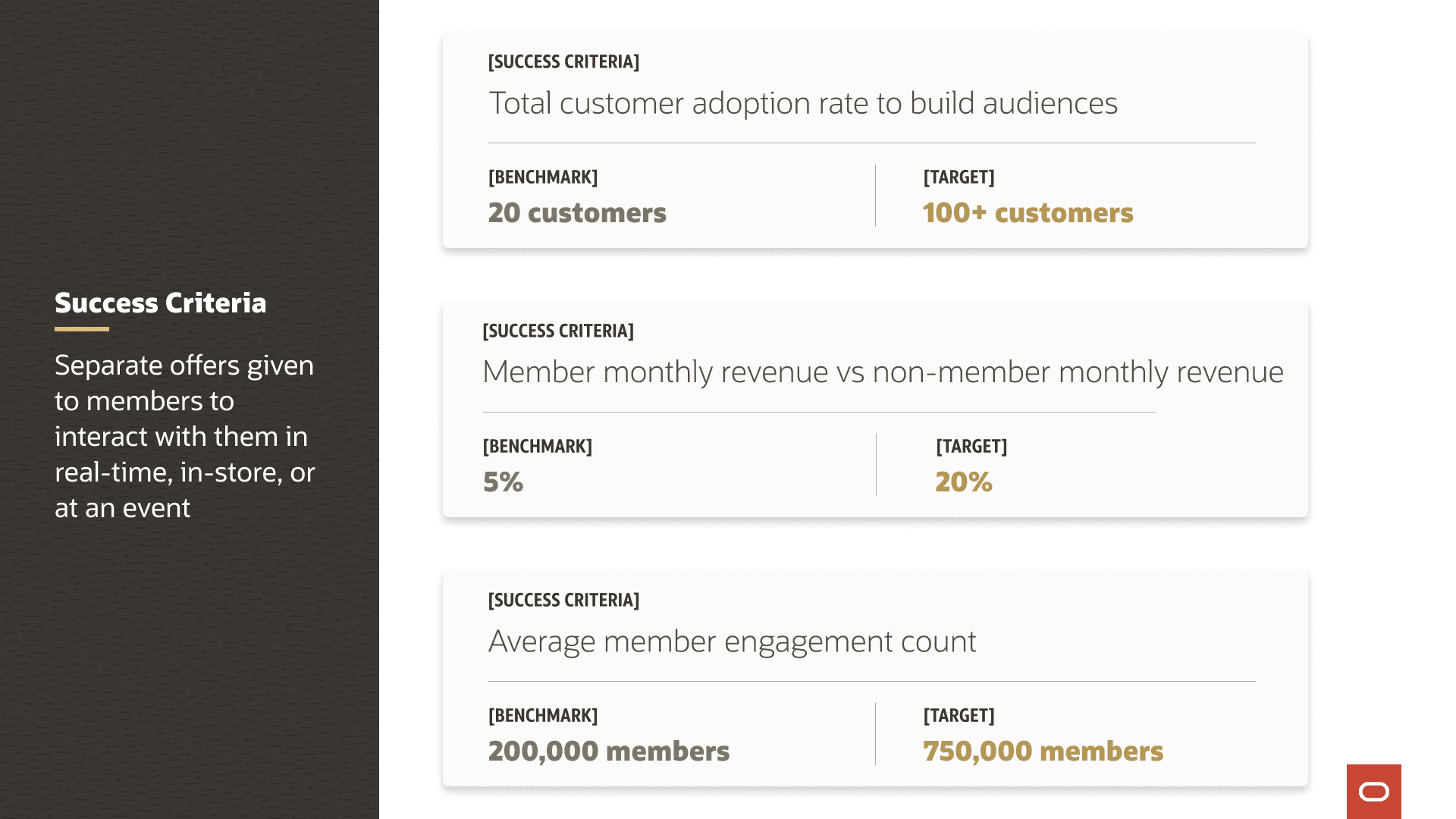1456x819 pixels.
Task: Click the '750,000 members' target value
Action: [x=1043, y=752]
